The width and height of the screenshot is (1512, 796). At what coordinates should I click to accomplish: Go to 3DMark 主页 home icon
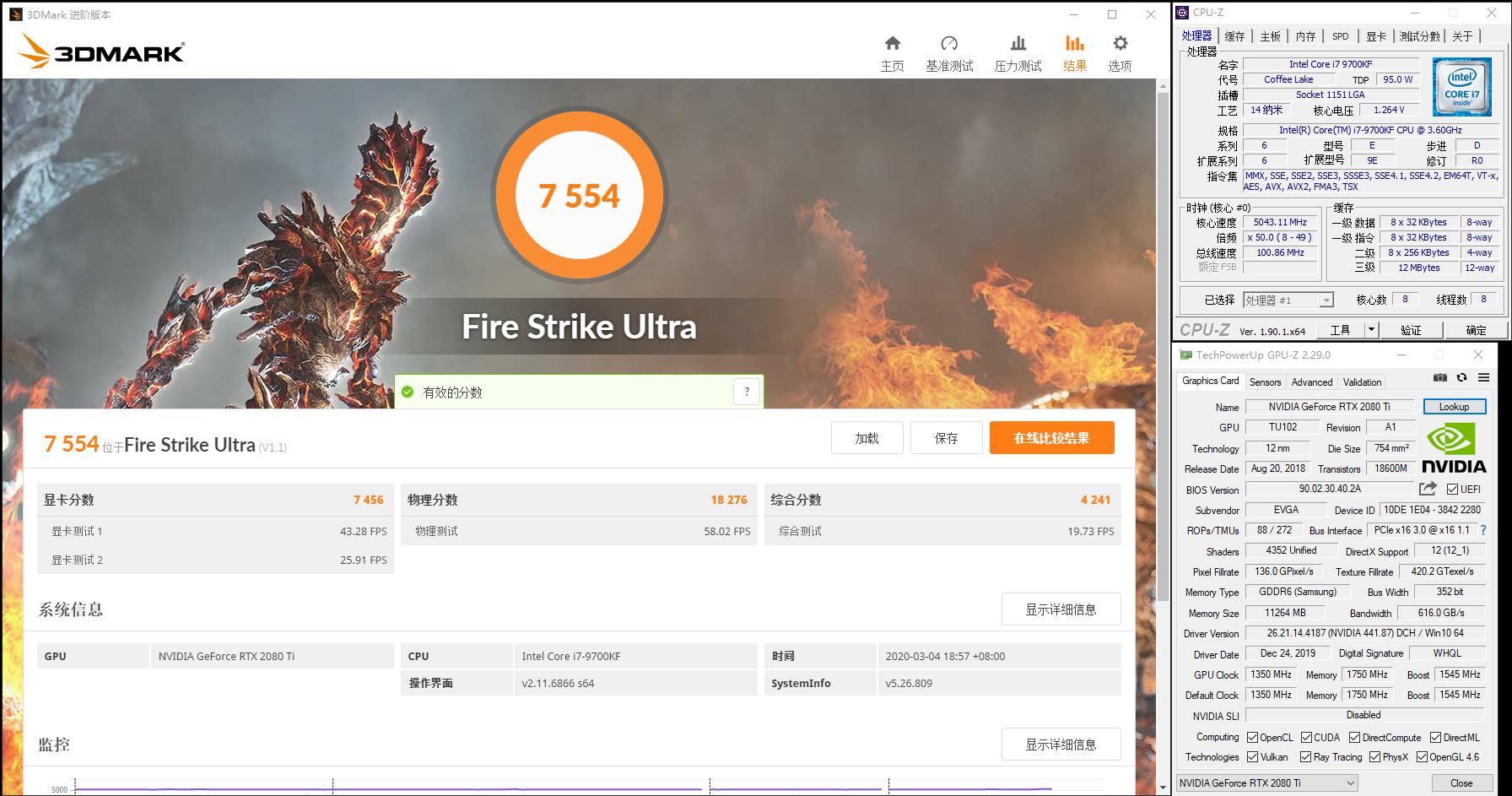[x=892, y=44]
